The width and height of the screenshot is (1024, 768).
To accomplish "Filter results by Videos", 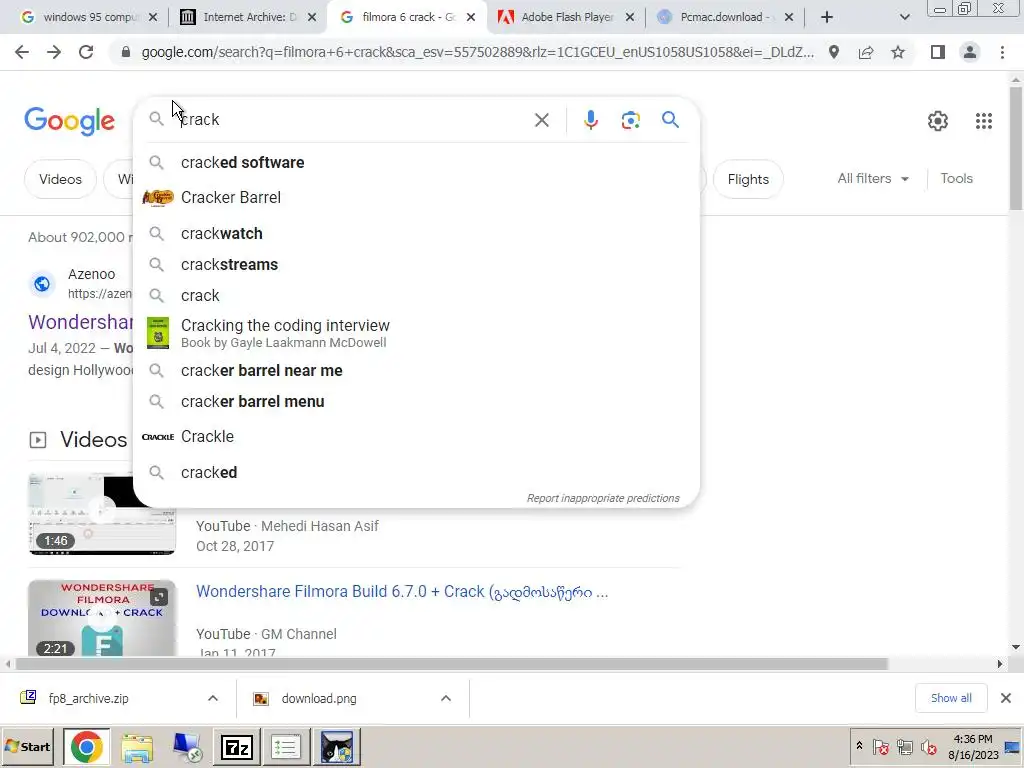I will [x=60, y=179].
